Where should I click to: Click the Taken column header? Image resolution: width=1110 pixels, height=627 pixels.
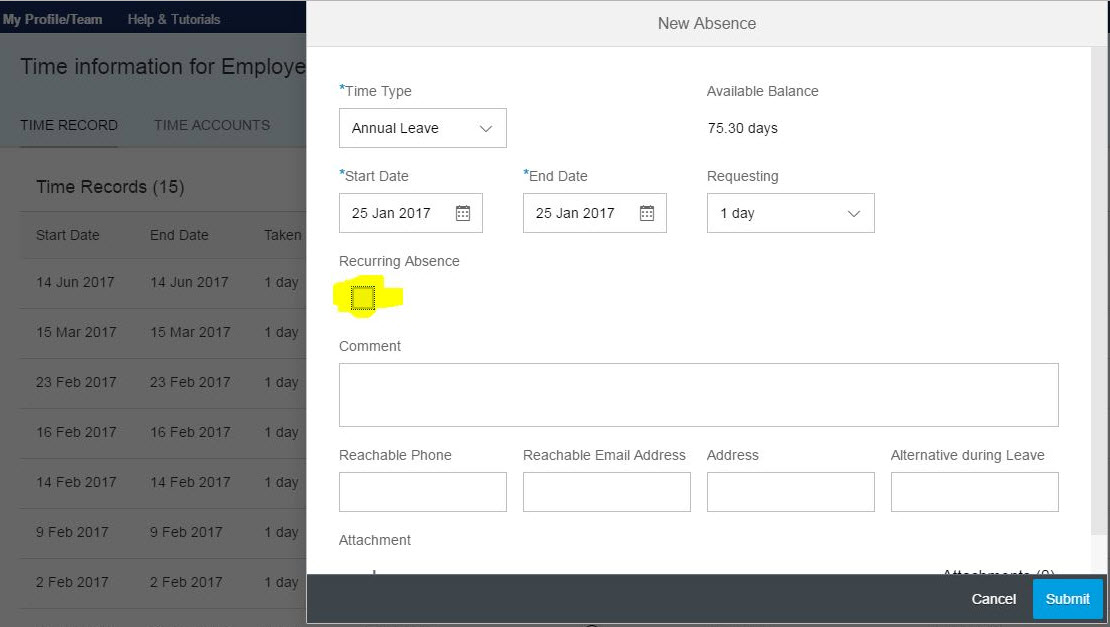coord(282,235)
